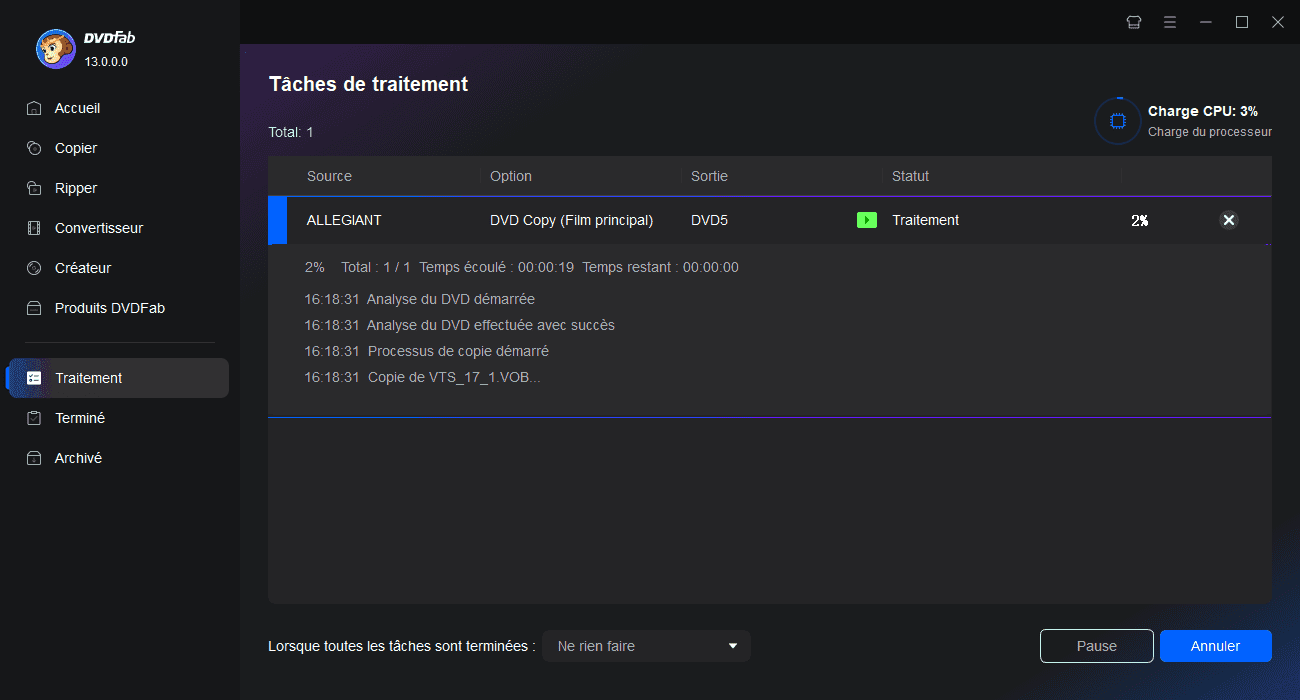Click the Terminé clipboard icon
The width and height of the screenshot is (1300, 700).
[x=34, y=418]
